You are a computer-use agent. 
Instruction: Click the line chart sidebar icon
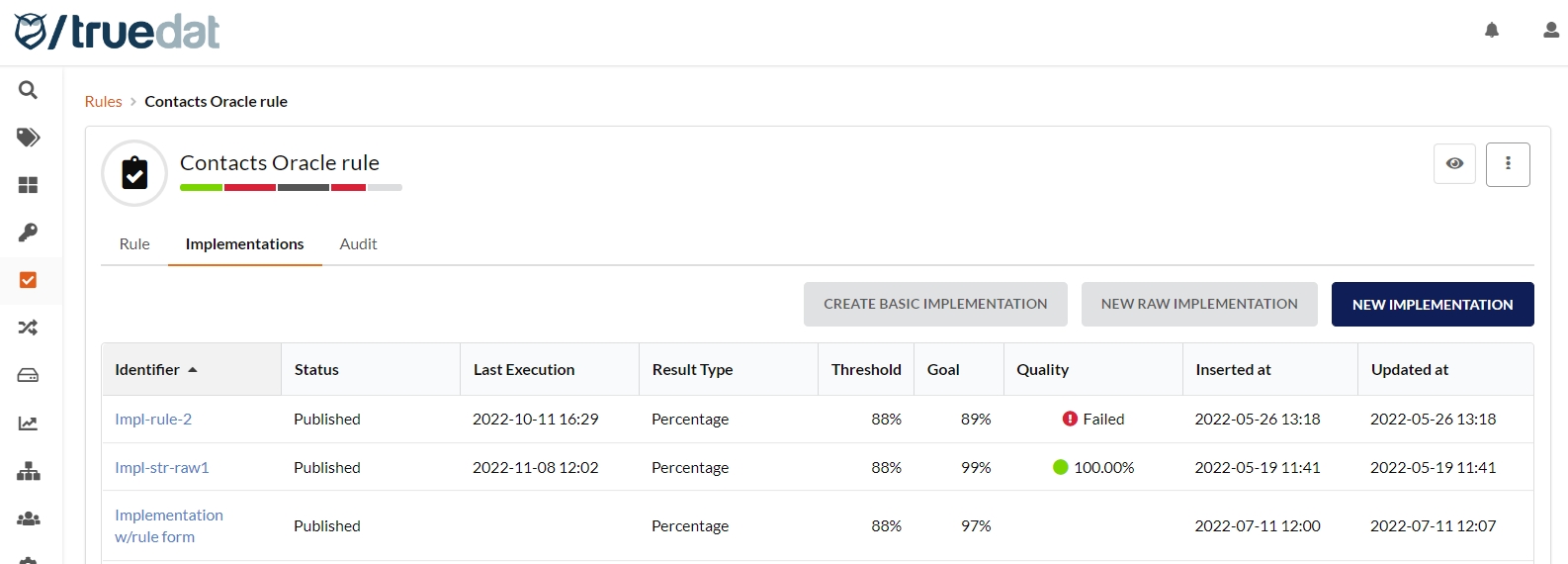[28, 423]
